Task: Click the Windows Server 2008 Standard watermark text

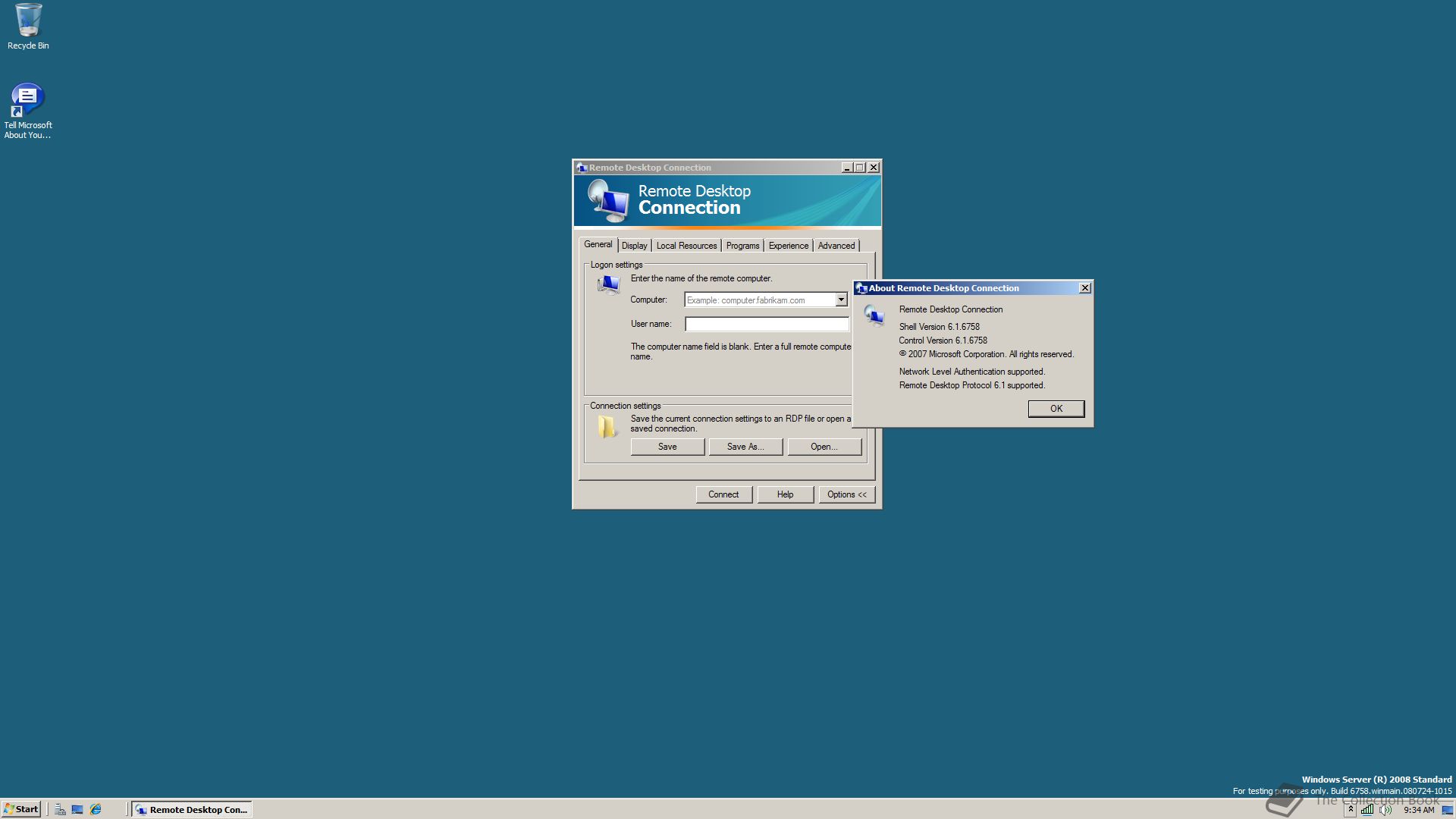Action: (1376, 780)
